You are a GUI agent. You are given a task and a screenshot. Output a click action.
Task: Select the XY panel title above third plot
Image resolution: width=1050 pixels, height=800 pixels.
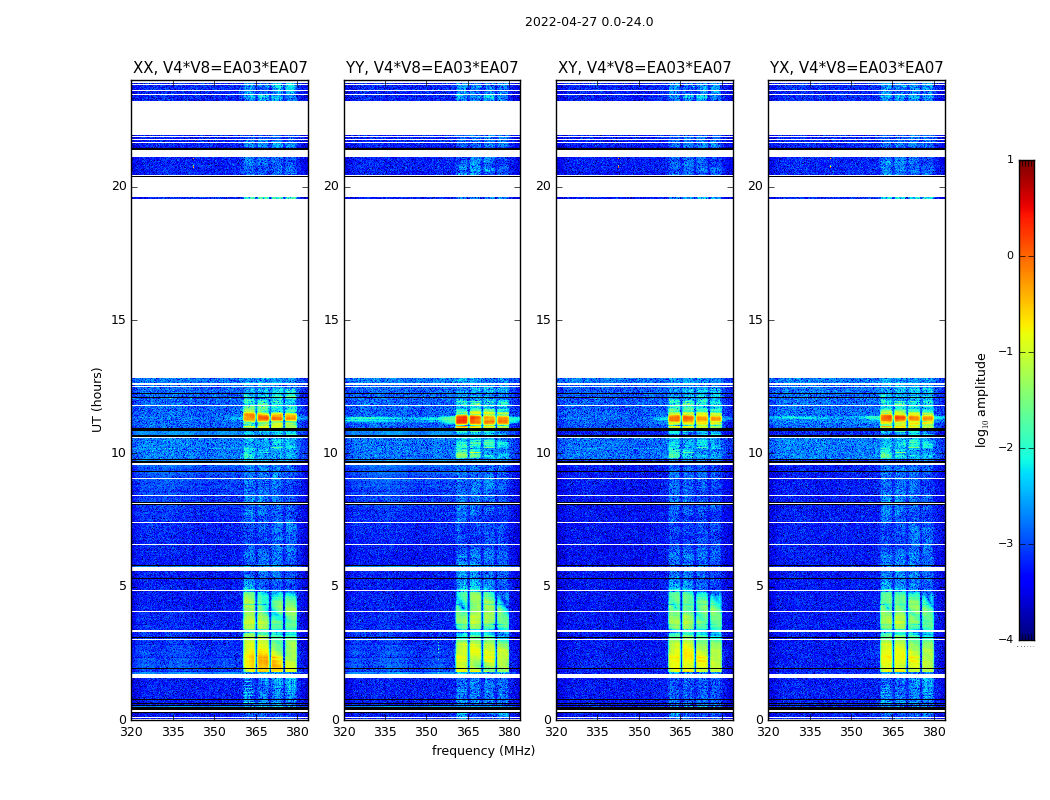pyautogui.click(x=644, y=68)
